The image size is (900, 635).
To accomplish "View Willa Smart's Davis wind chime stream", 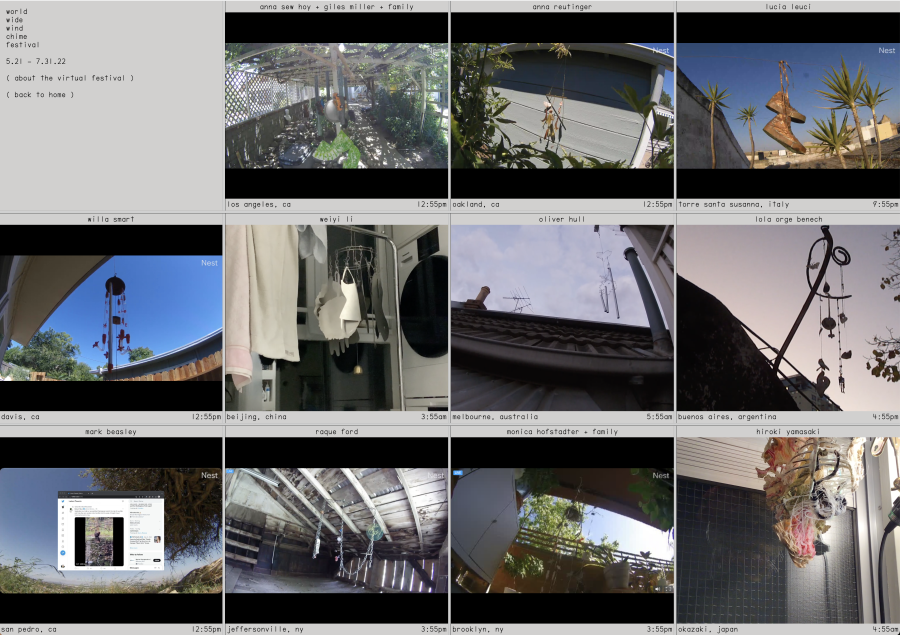I will (111, 318).
